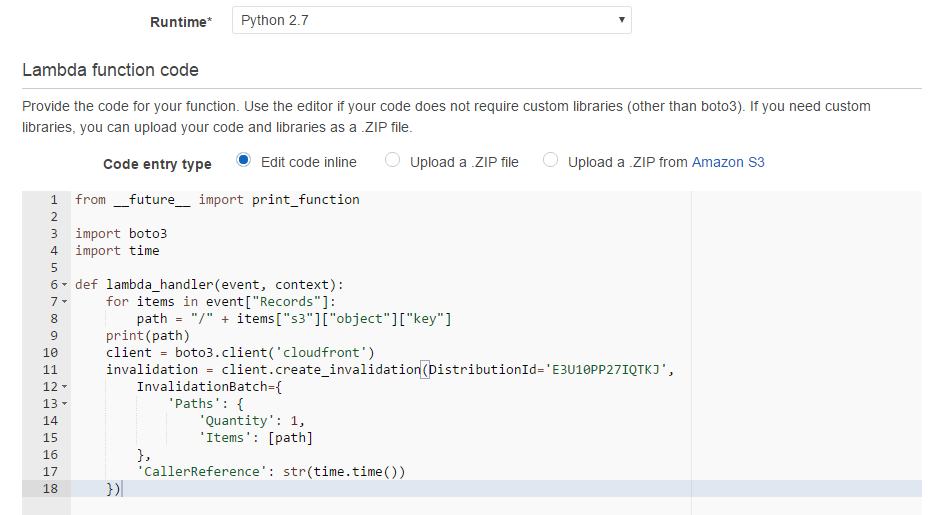Screen dimensions: 945x515
Task: Click line number 1 in the gutter
Action: [54, 200]
